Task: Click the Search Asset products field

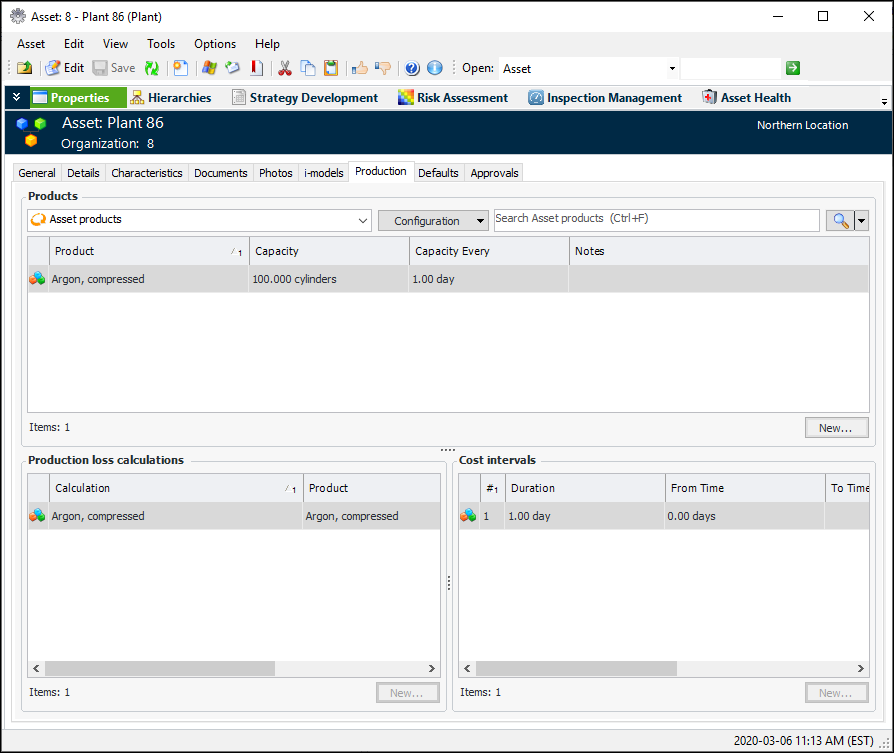Action: click(656, 219)
